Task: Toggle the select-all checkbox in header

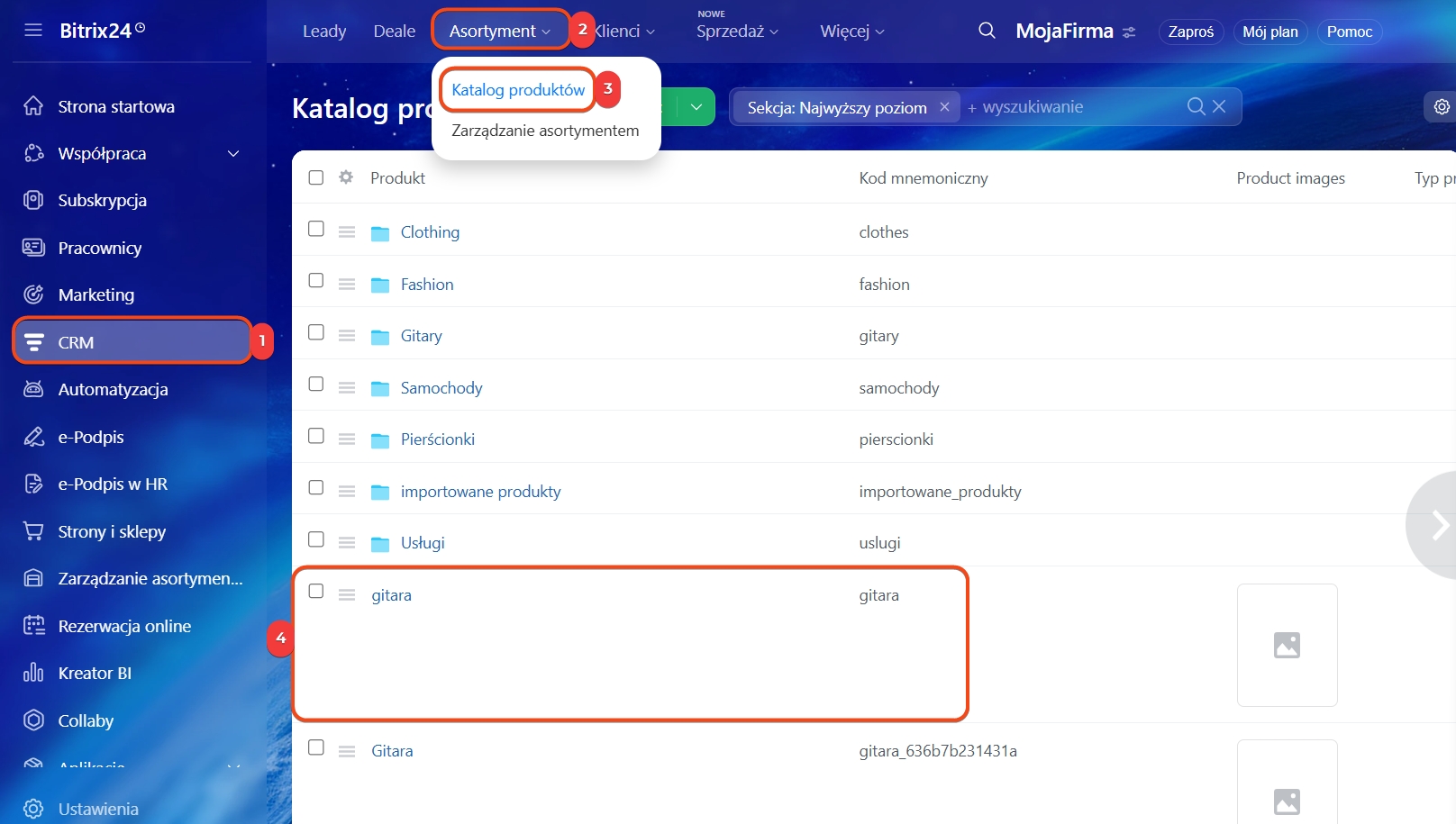Action: (x=316, y=177)
